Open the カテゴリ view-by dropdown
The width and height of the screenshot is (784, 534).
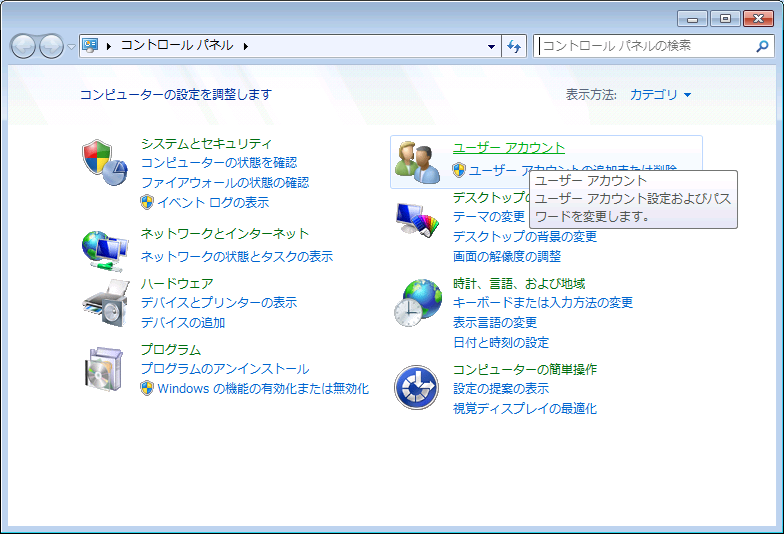pyautogui.click(x=660, y=94)
